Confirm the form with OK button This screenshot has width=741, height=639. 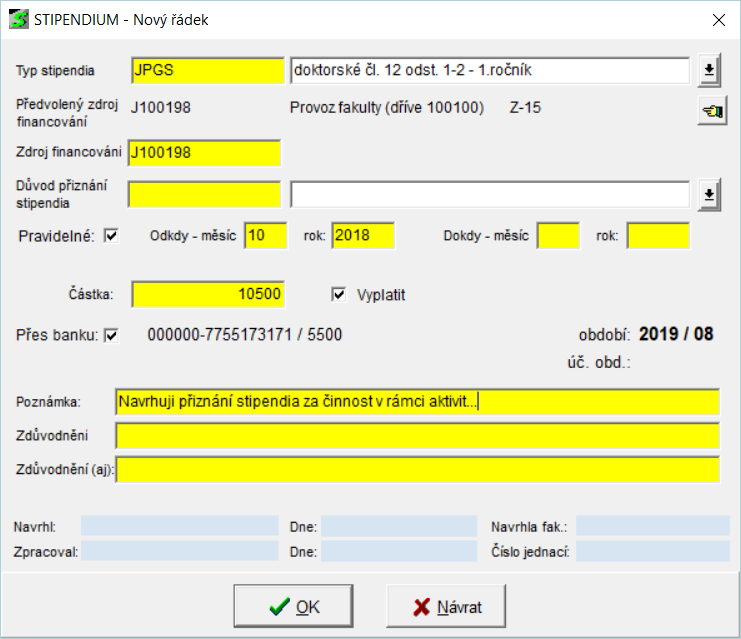[293, 607]
